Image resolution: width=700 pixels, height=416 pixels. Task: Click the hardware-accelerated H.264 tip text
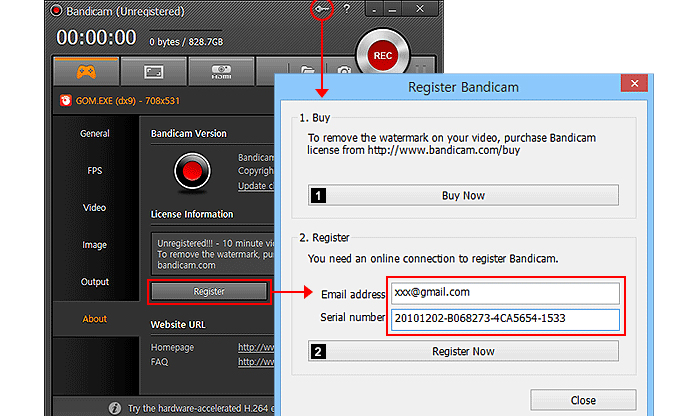coord(201,408)
